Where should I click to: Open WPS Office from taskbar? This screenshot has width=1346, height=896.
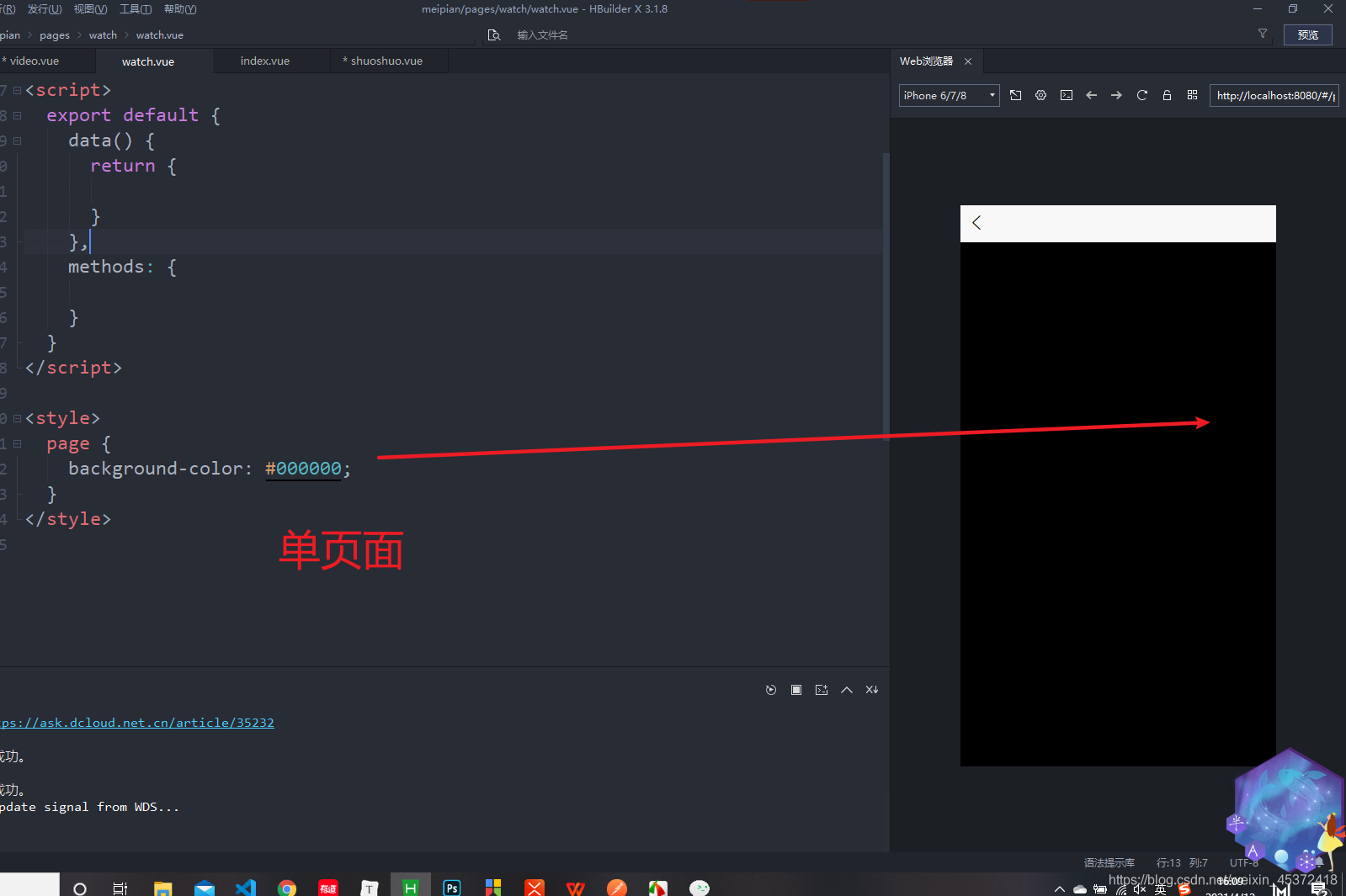pyautogui.click(x=576, y=888)
